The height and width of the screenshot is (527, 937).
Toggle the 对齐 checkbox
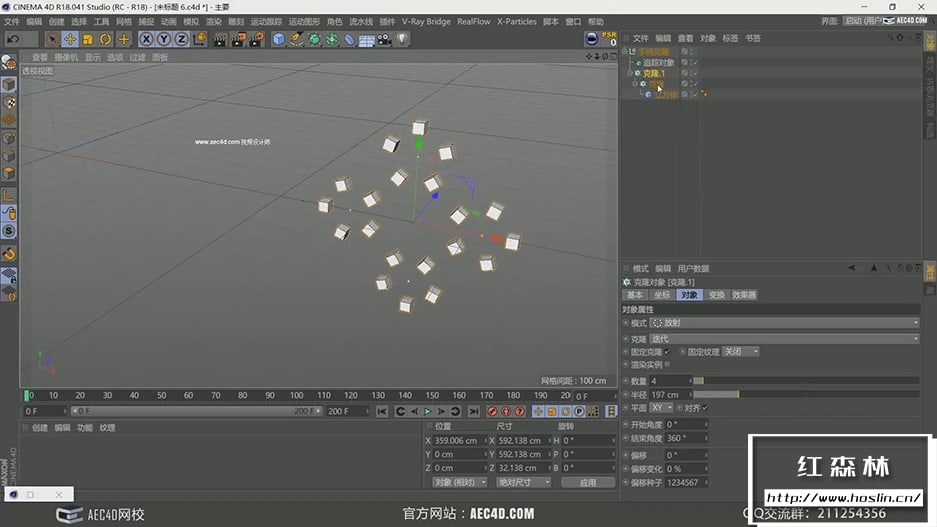click(x=705, y=408)
